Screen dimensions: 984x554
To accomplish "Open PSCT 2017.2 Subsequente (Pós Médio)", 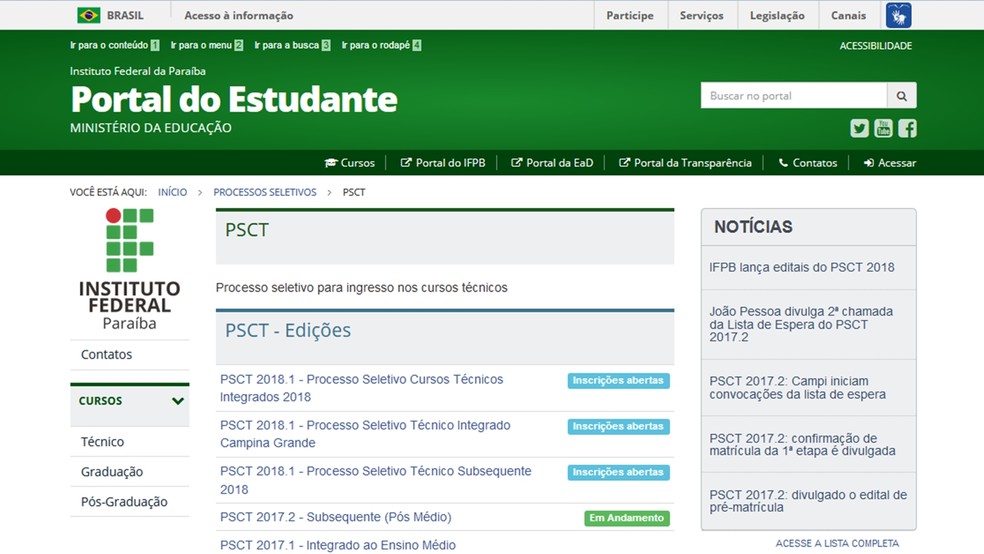I will (336, 517).
